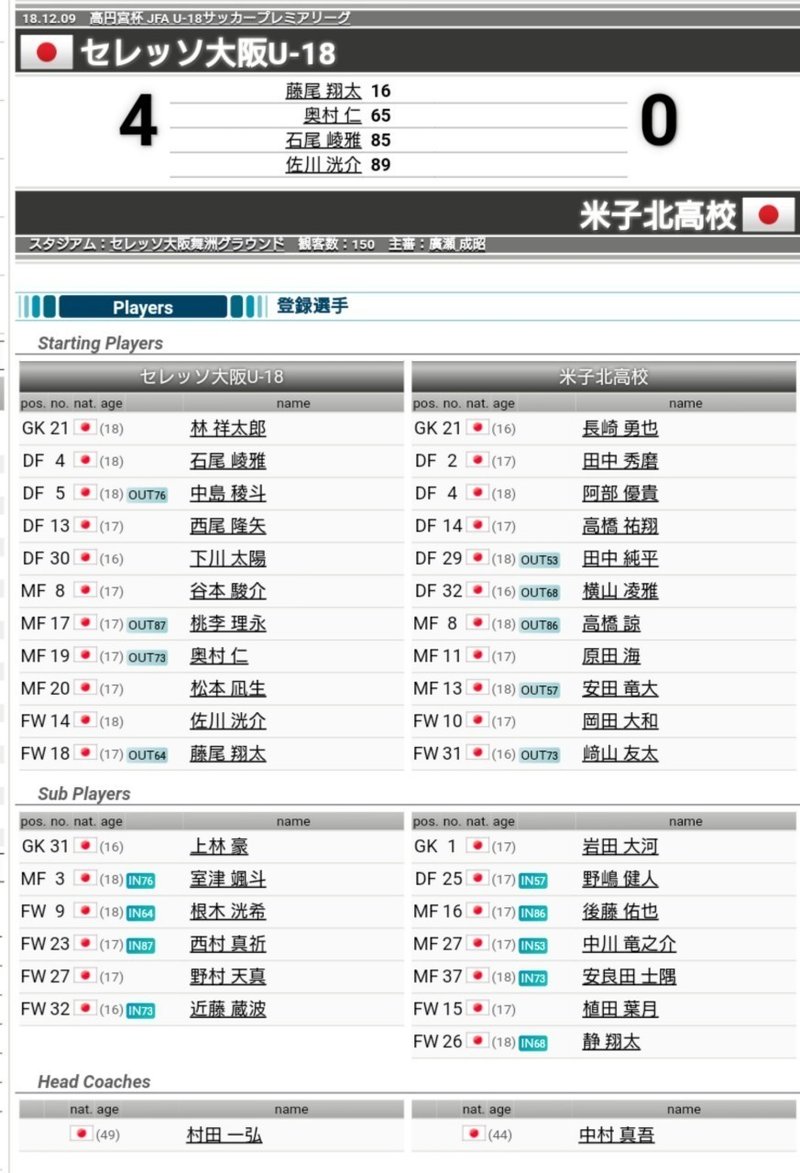Open player 西尾 隆矢 page

(x=228, y=526)
